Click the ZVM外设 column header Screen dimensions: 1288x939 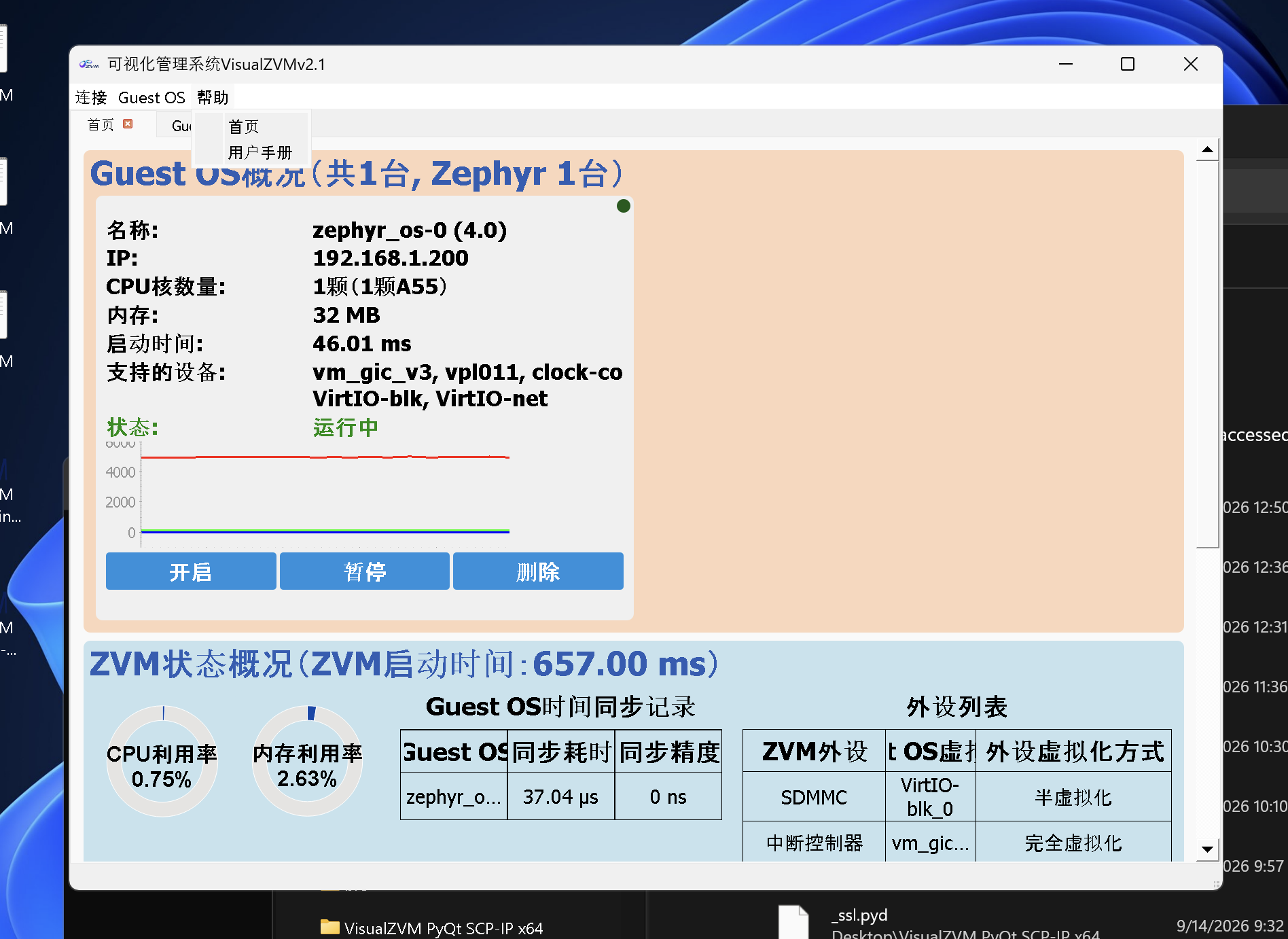pos(814,751)
